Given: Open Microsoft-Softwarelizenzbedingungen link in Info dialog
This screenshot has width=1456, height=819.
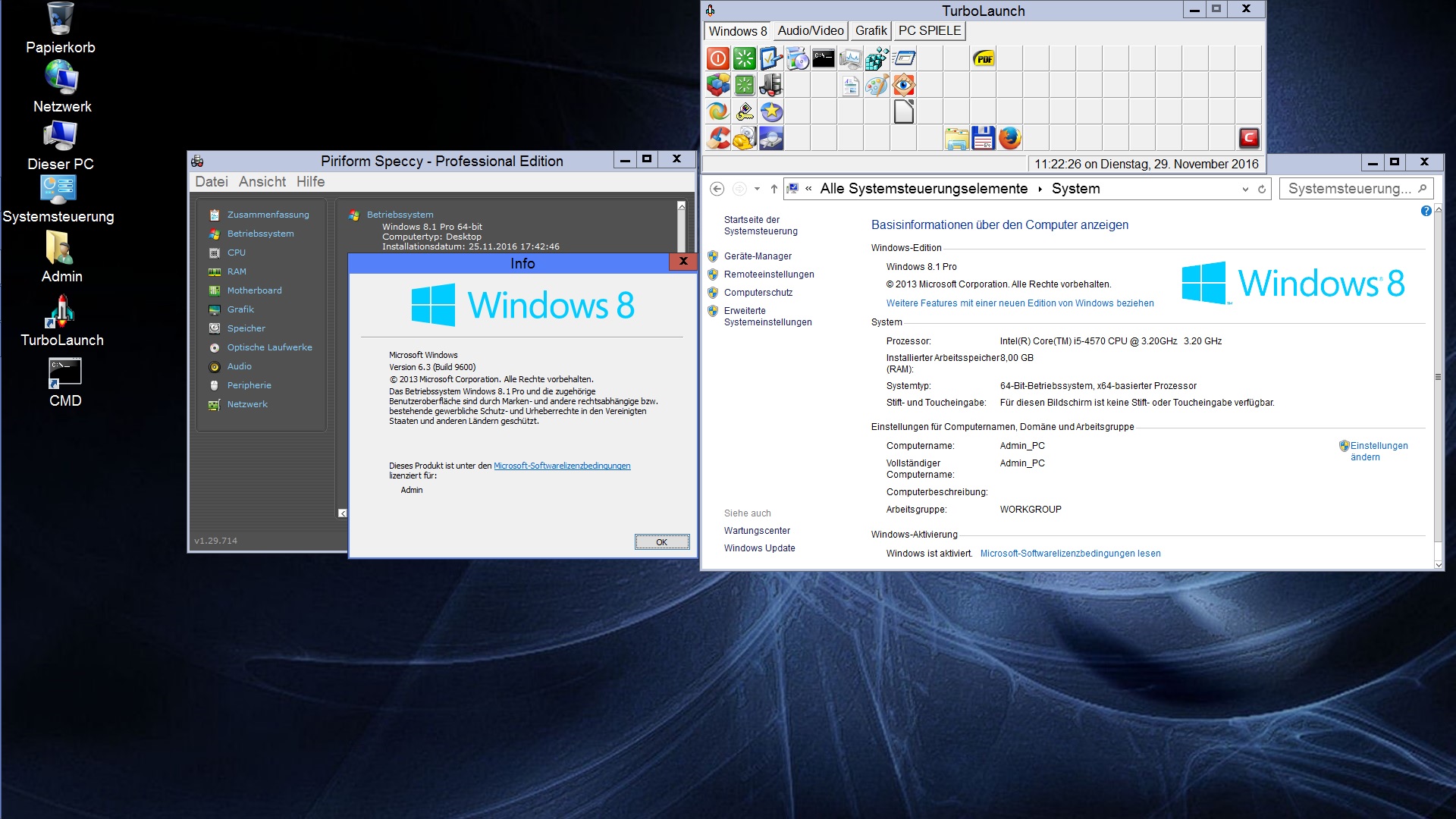Looking at the screenshot, I should coord(562,466).
